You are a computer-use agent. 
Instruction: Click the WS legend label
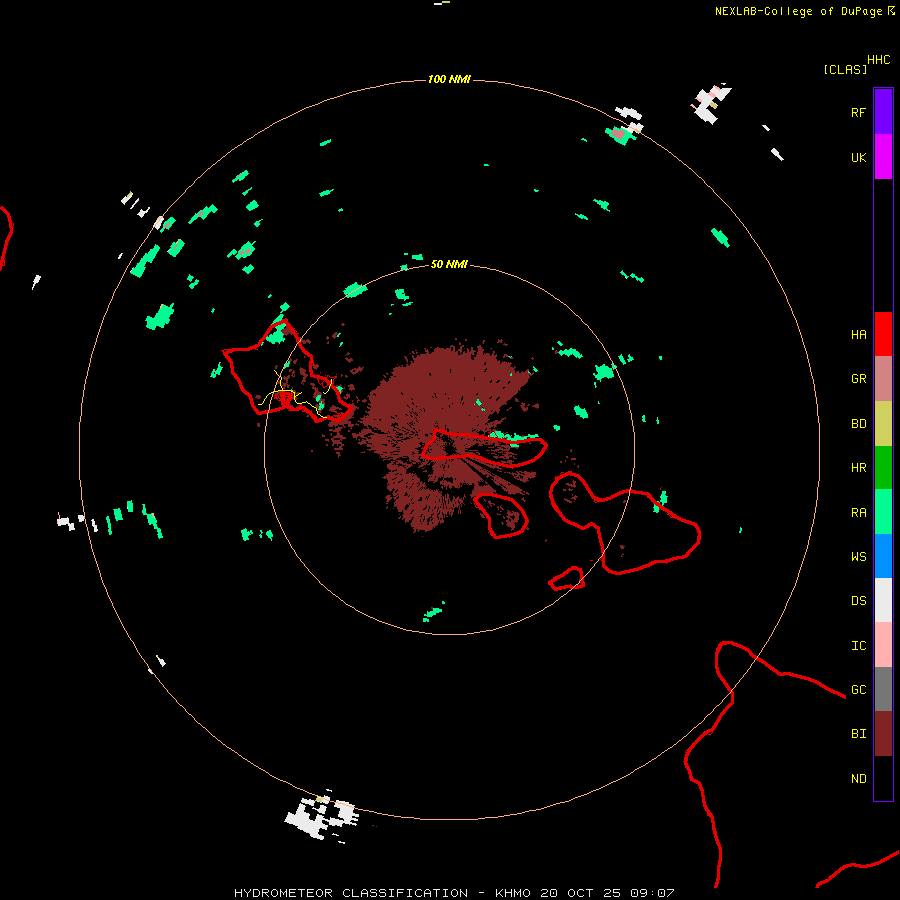pyautogui.click(x=858, y=557)
